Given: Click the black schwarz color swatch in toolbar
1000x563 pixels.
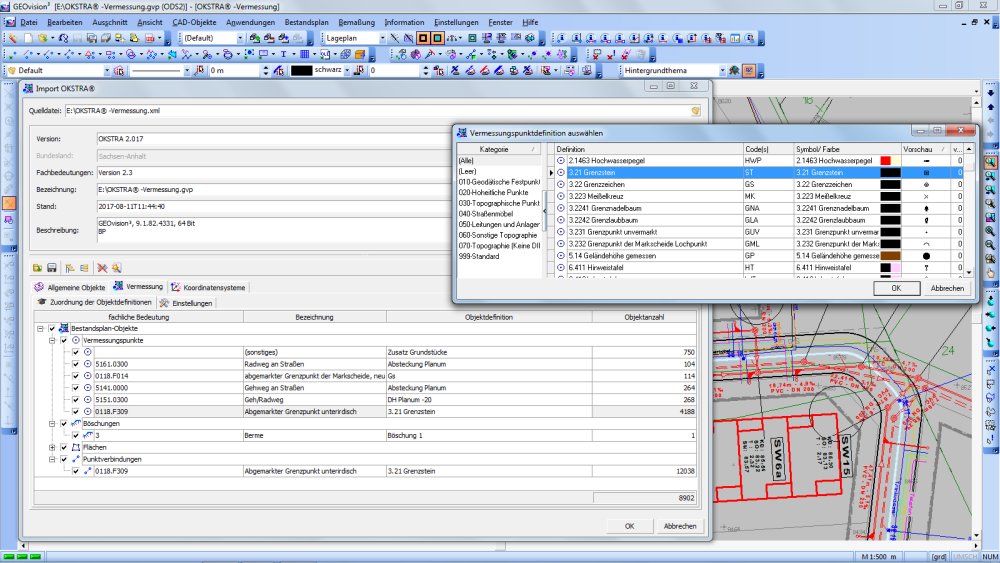Looking at the screenshot, I should pyautogui.click(x=301, y=71).
